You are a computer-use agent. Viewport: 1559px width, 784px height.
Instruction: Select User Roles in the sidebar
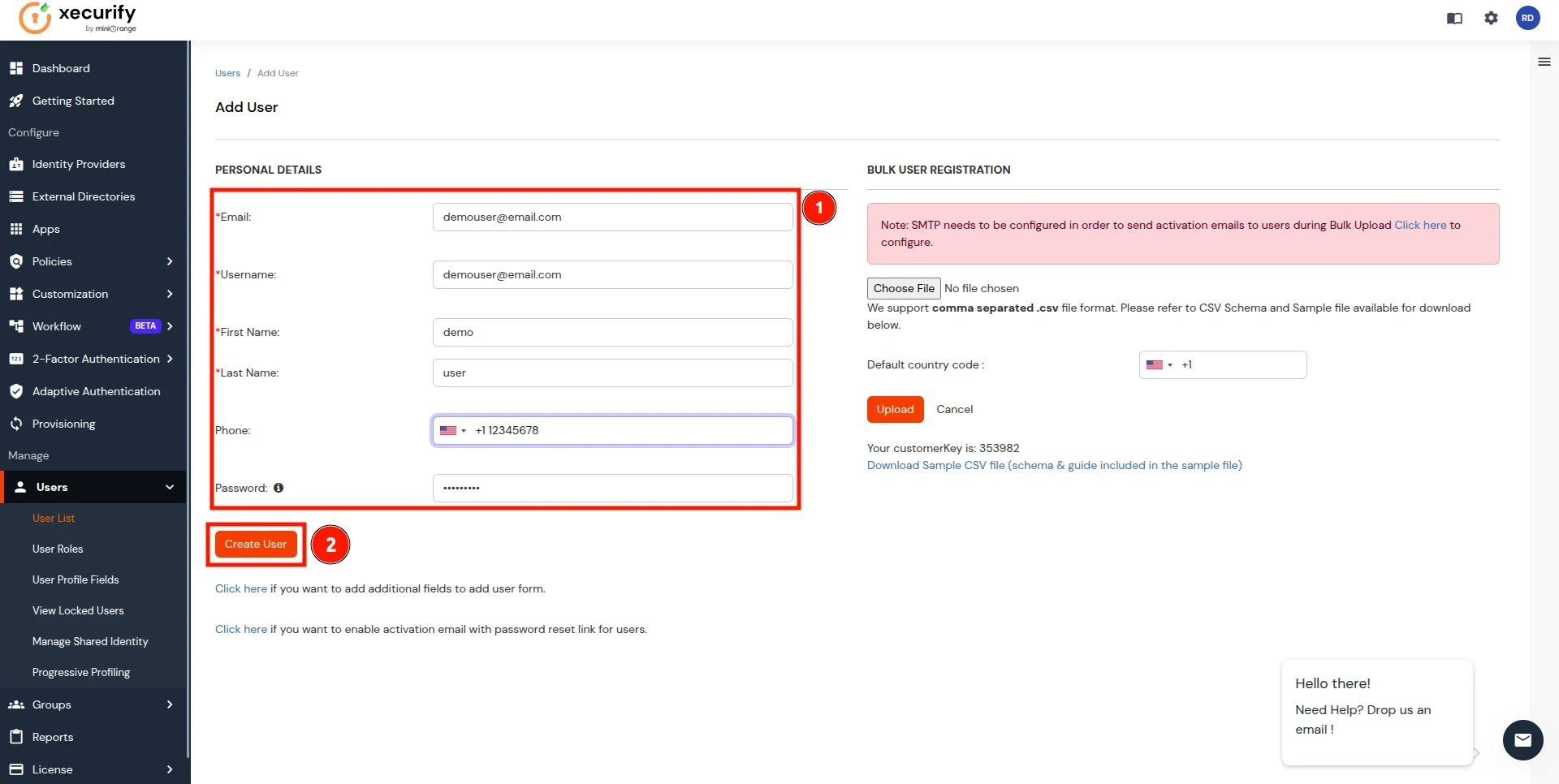tap(58, 549)
